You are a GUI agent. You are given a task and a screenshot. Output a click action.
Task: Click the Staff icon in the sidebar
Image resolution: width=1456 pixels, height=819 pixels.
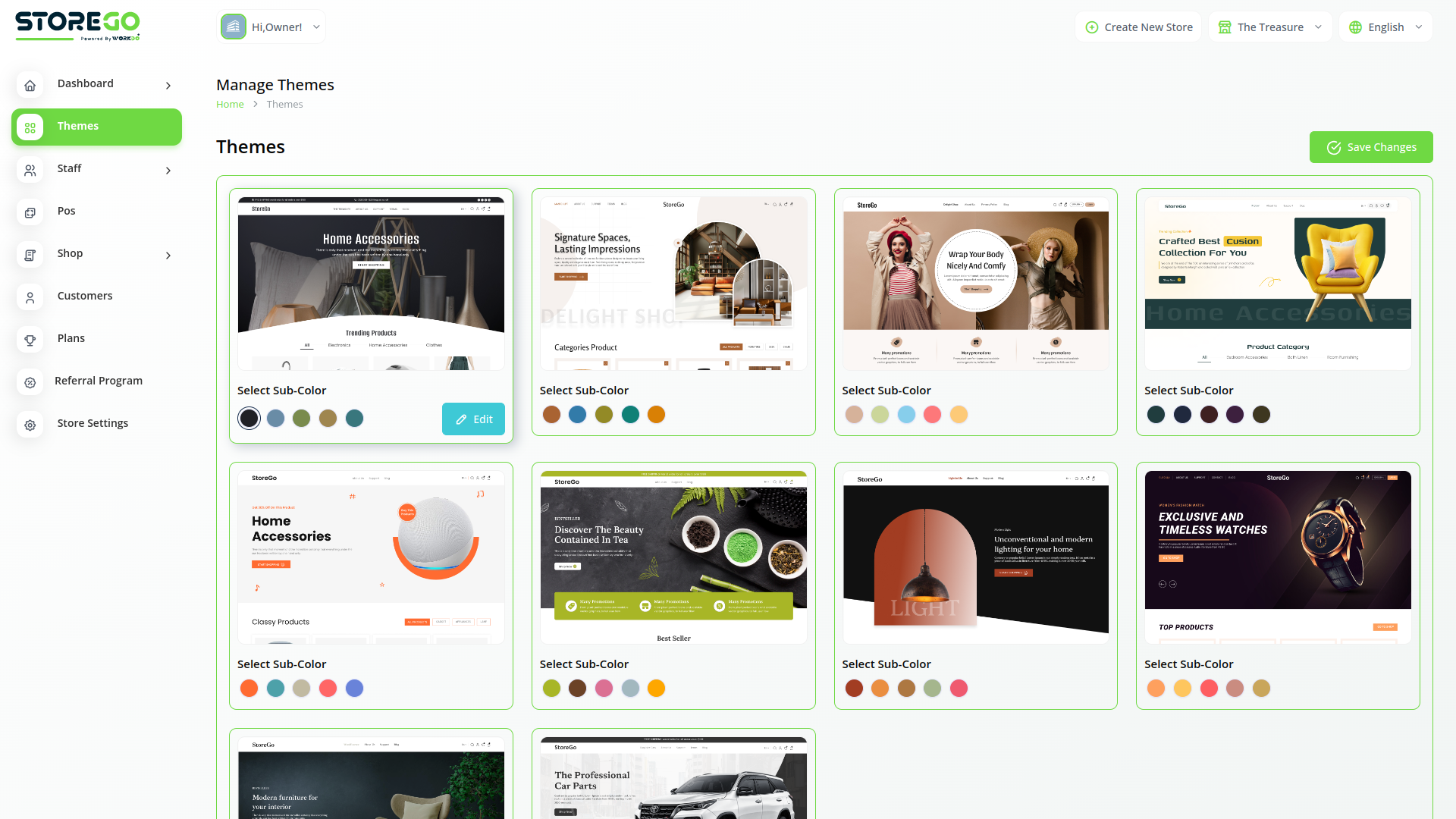[30, 170]
